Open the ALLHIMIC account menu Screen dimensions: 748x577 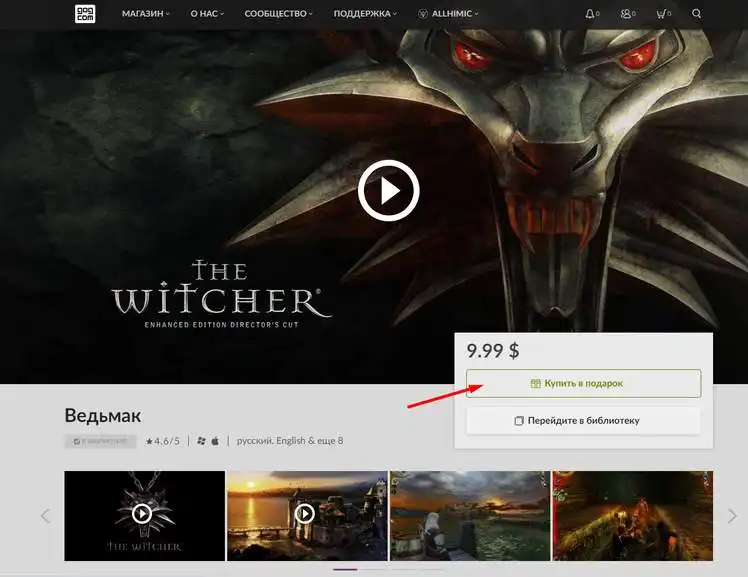(x=448, y=14)
